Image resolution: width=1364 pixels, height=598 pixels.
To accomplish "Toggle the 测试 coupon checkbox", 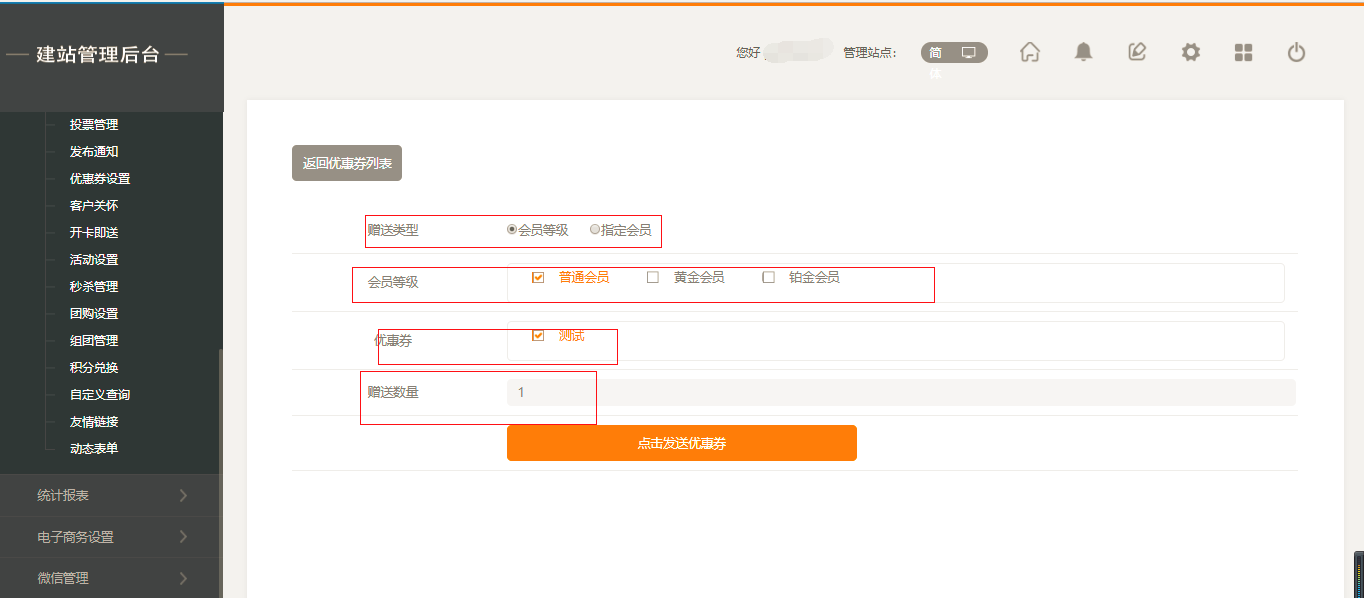I will point(538,336).
